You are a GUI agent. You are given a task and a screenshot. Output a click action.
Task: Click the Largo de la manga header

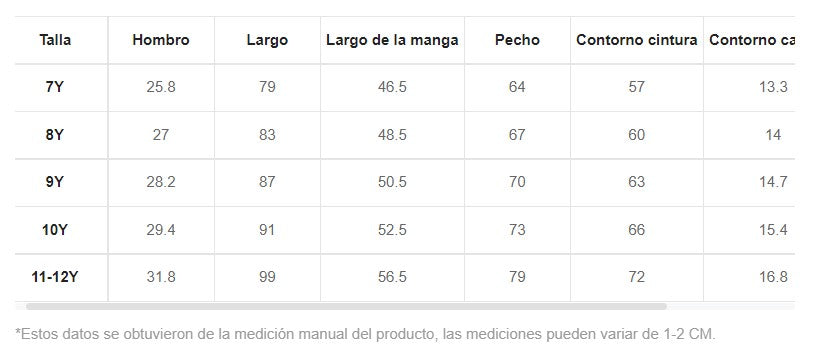click(x=392, y=40)
